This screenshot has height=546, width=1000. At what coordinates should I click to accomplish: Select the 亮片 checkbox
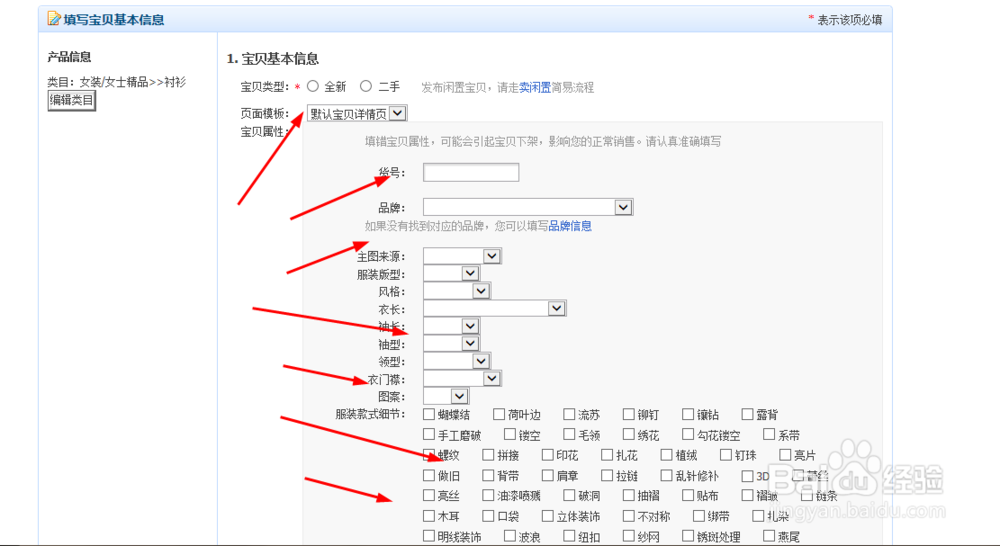[786, 455]
